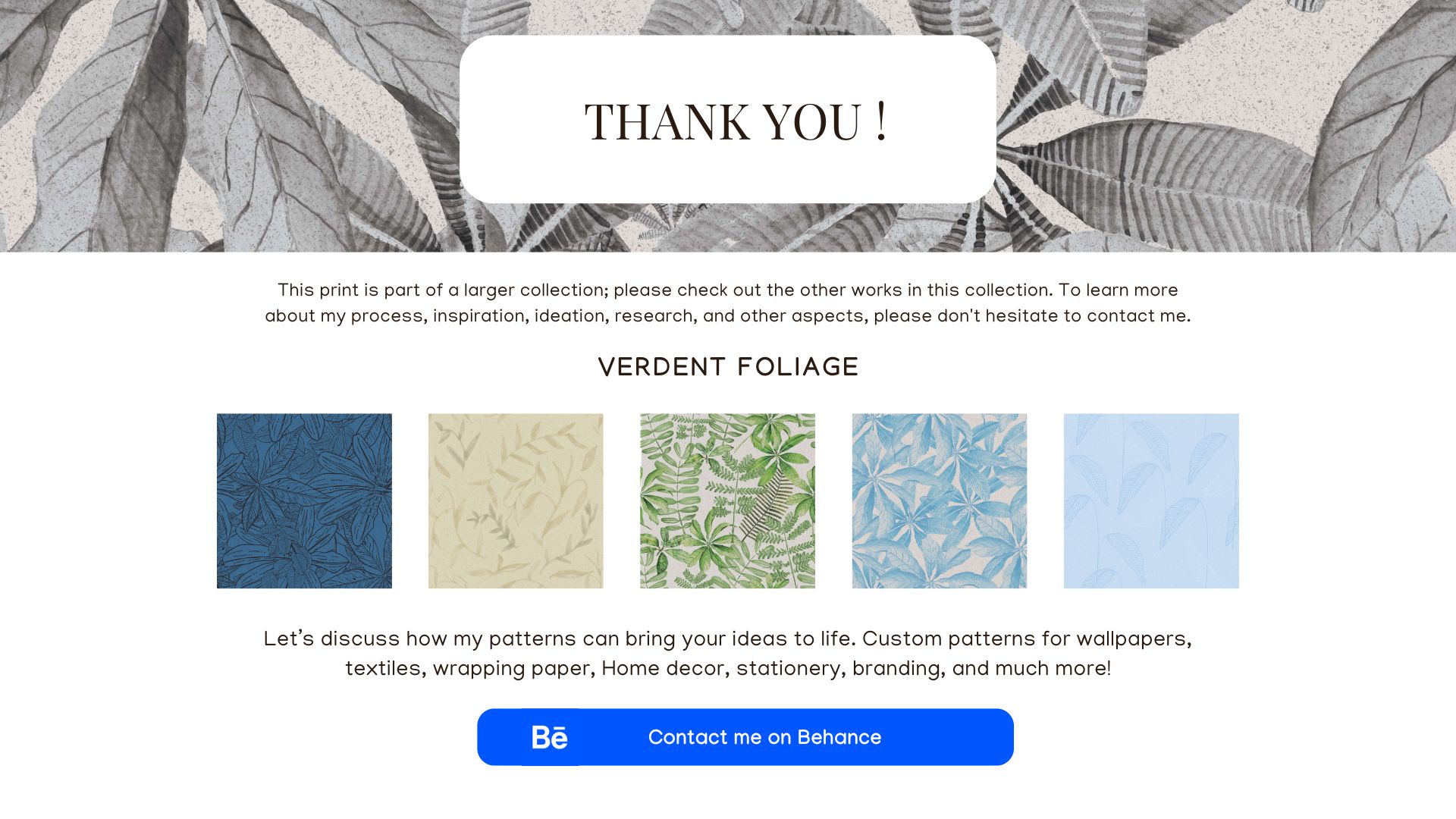Click the word FOLIAGE in the title
This screenshot has height=819, width=1456.
point(798,368)
